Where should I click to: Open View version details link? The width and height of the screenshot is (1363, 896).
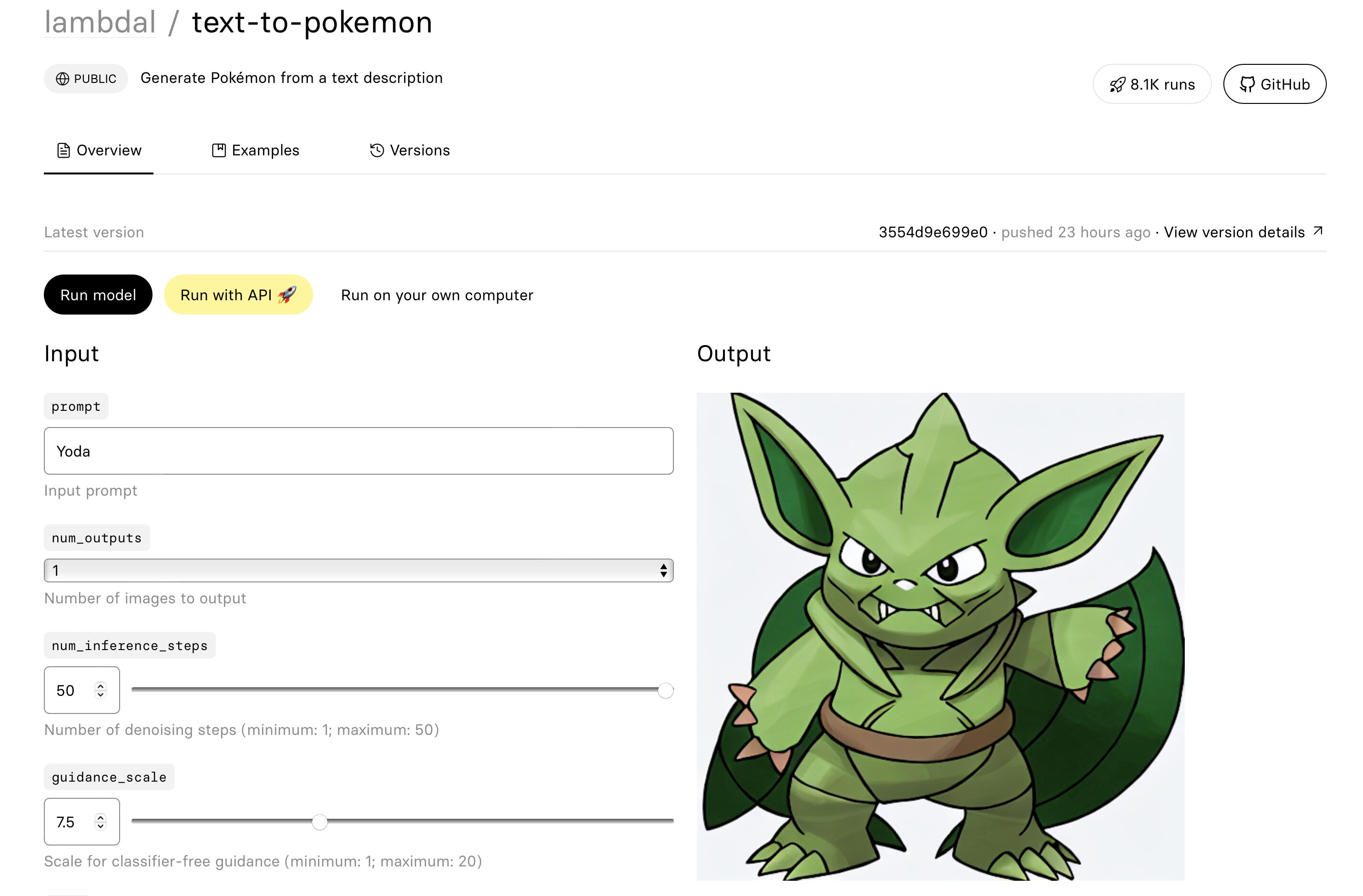[1243, 232]
